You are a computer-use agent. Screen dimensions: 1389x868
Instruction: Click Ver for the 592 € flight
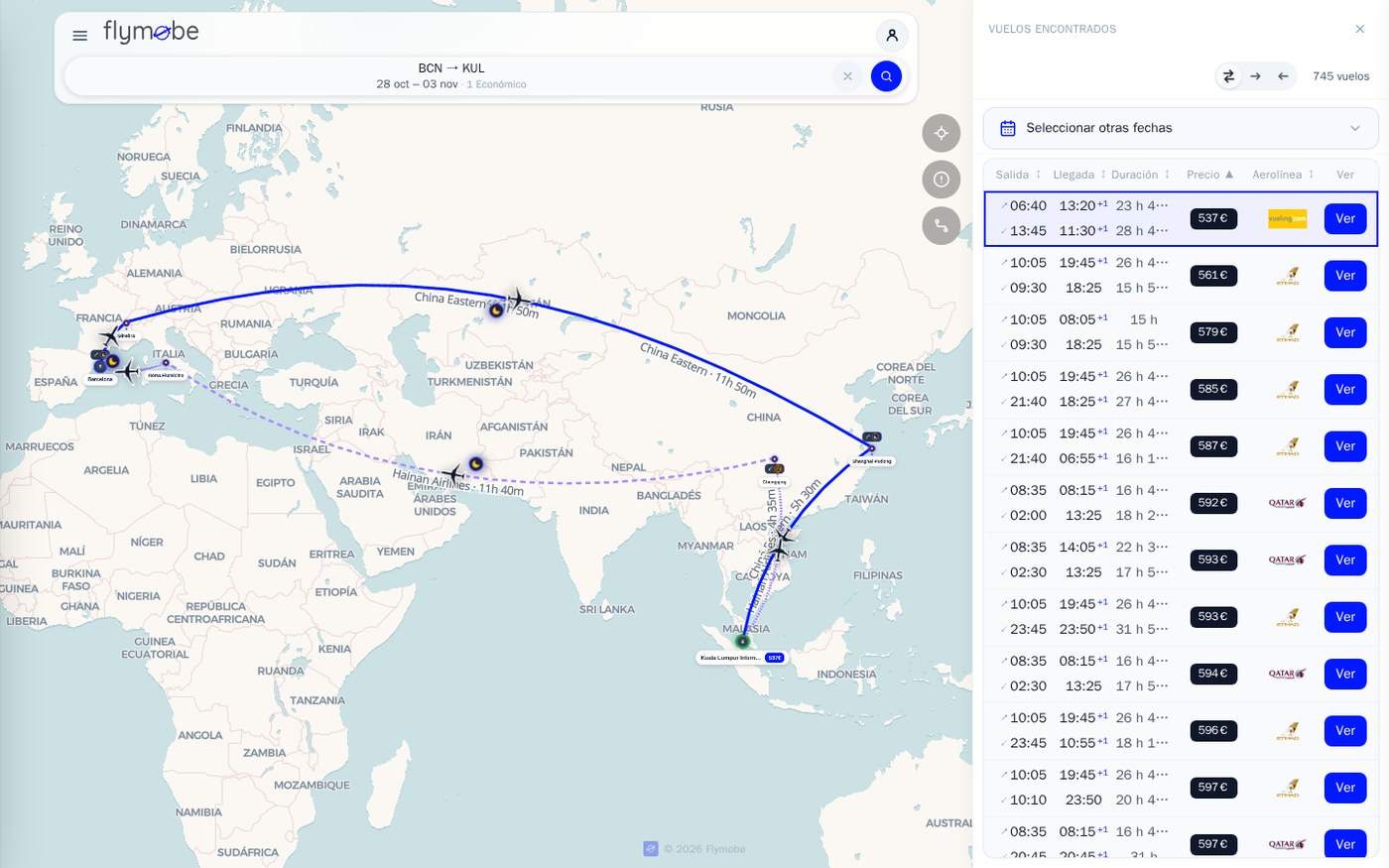tap(1345, 503)
